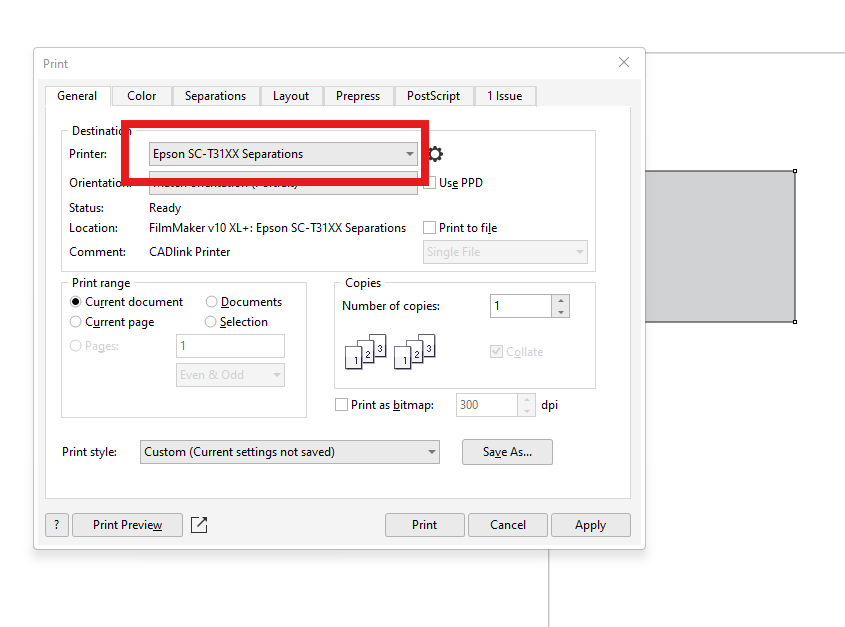Cancel the print dialog
This screenshot has width=845, height=627.
click(508, 525)
